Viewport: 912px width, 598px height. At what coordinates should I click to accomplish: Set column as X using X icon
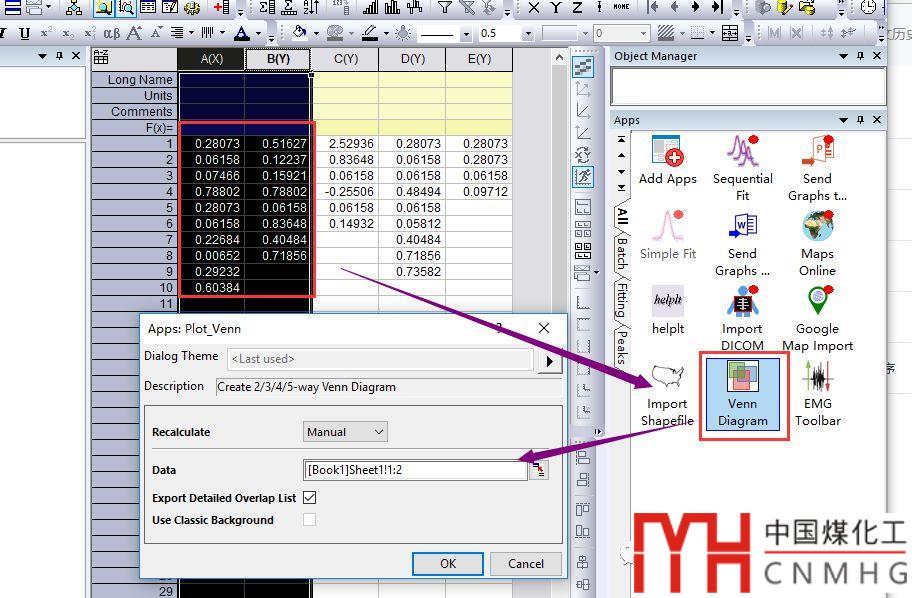533,7
